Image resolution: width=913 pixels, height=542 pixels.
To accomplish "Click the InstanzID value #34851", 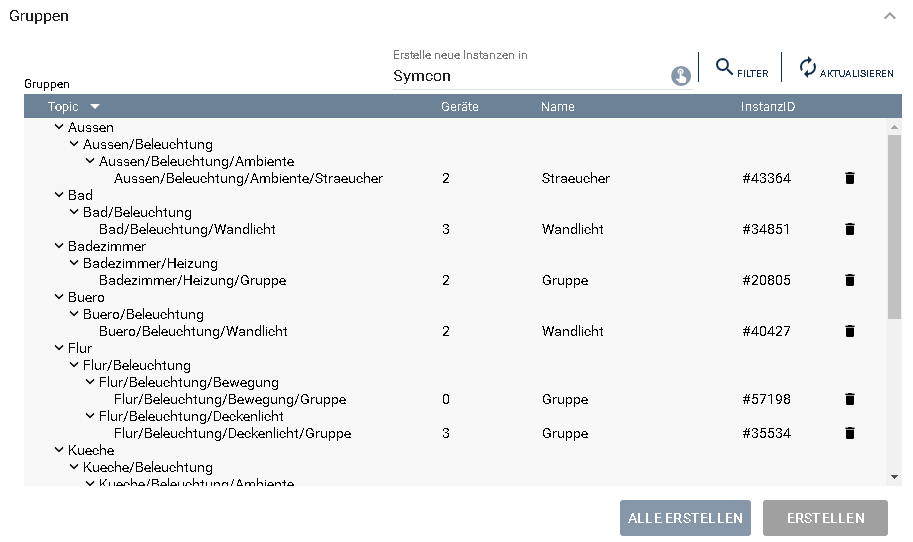I will tap(766, 229).
